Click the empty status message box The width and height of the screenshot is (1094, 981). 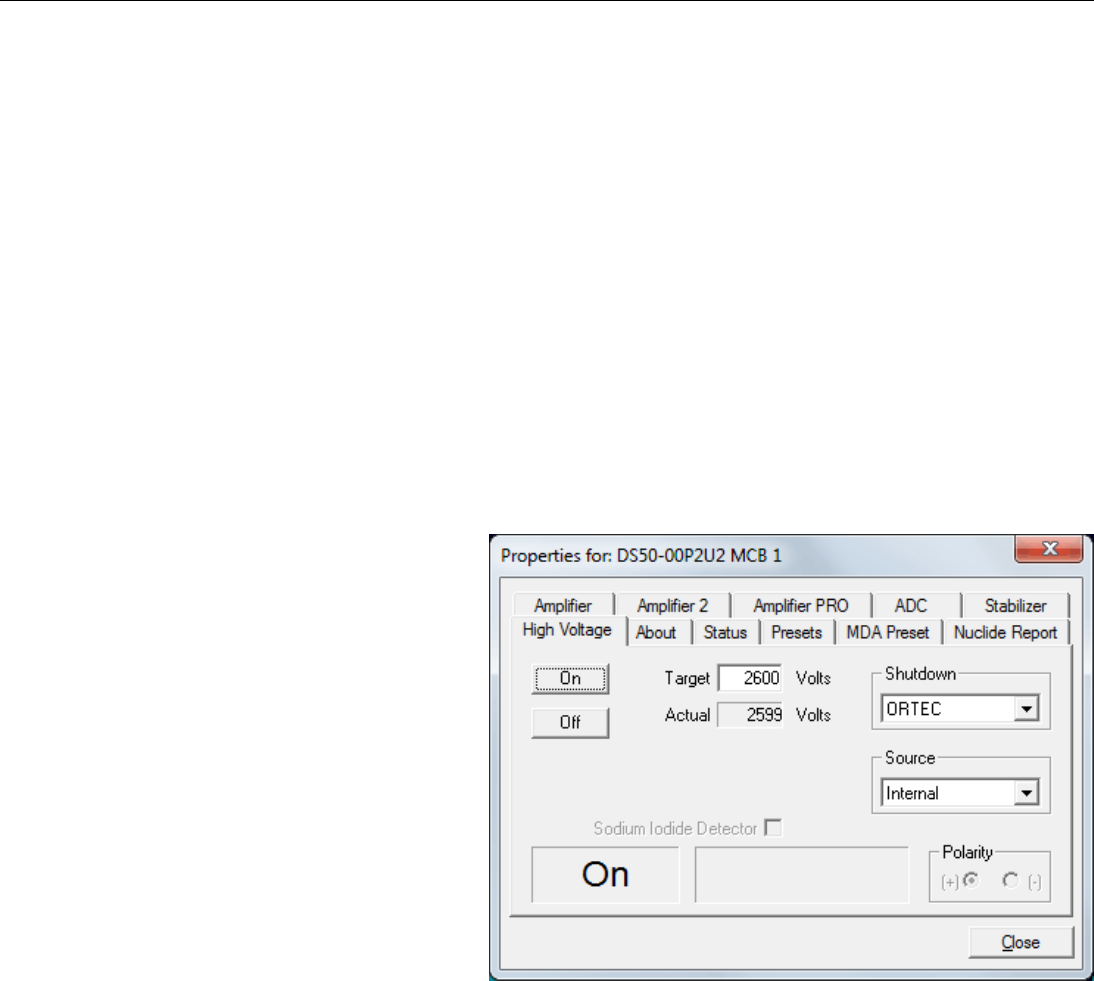[x=802, y=875]
